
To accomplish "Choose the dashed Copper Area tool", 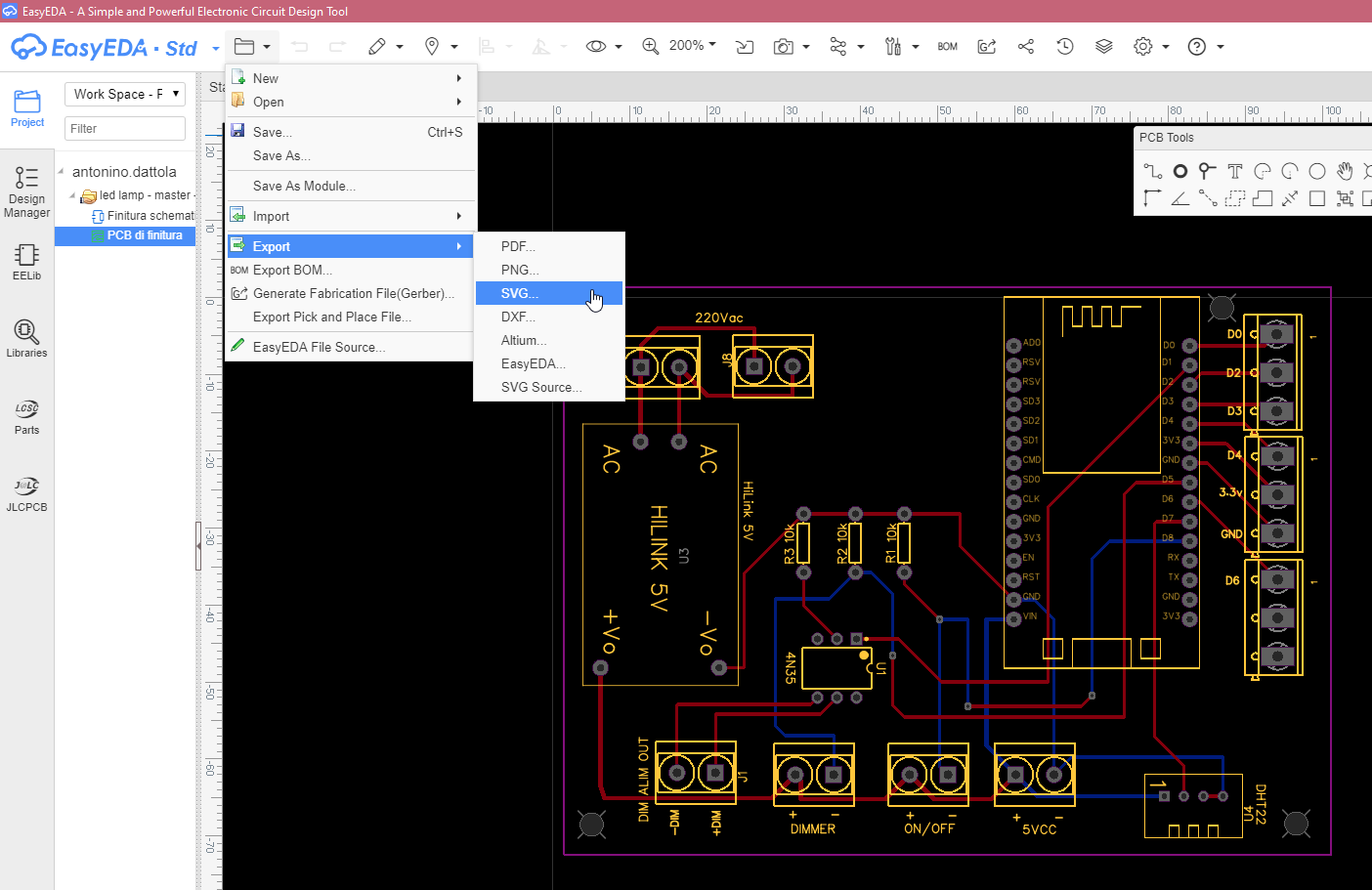I will coord(1235,198).
